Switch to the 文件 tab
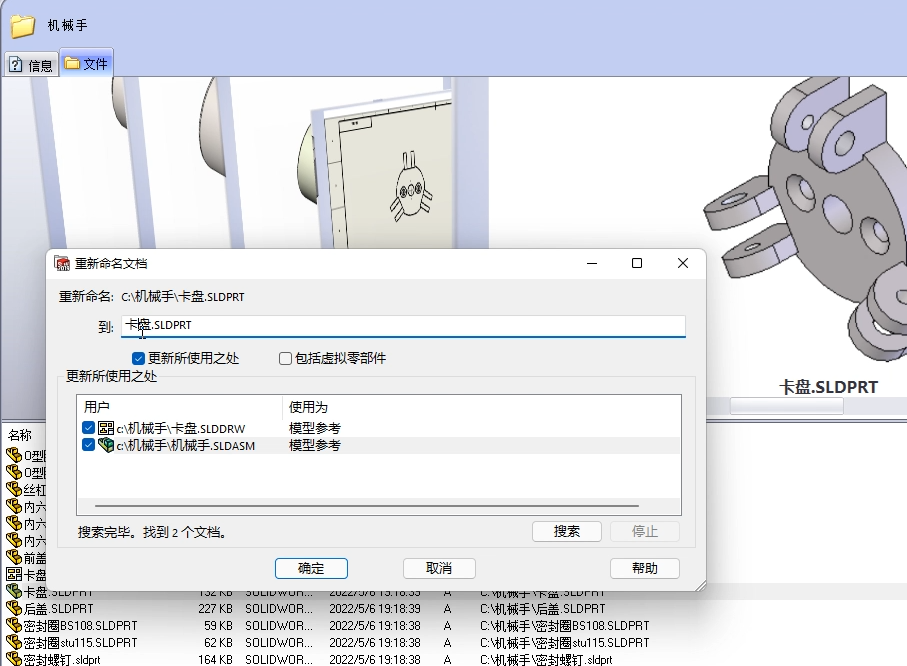907x666 pixels. pyautogui.click(x=86, y=63)
